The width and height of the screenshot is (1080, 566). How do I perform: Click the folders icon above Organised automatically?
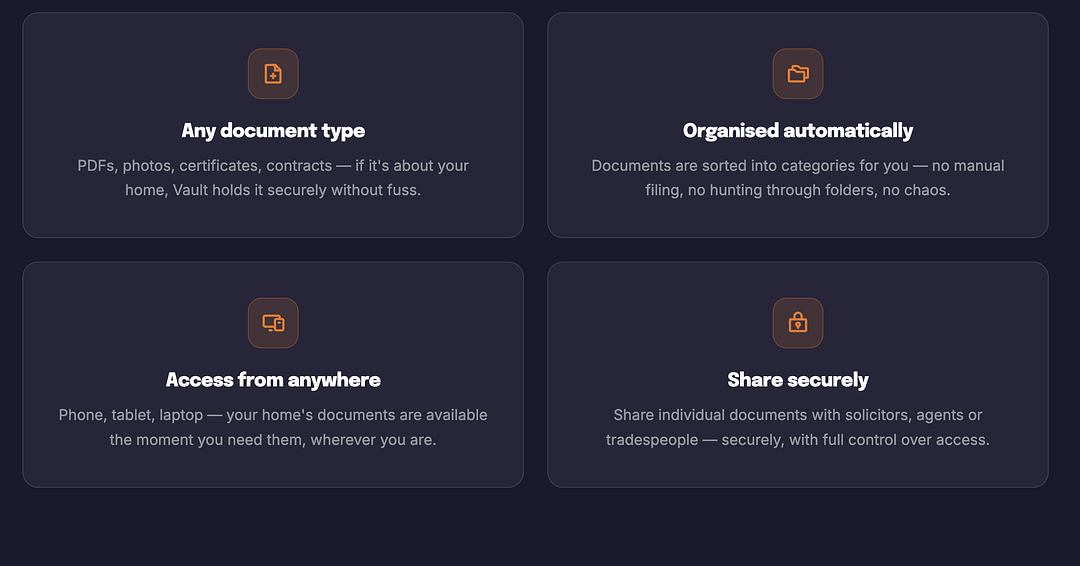(x=798, y=74)
